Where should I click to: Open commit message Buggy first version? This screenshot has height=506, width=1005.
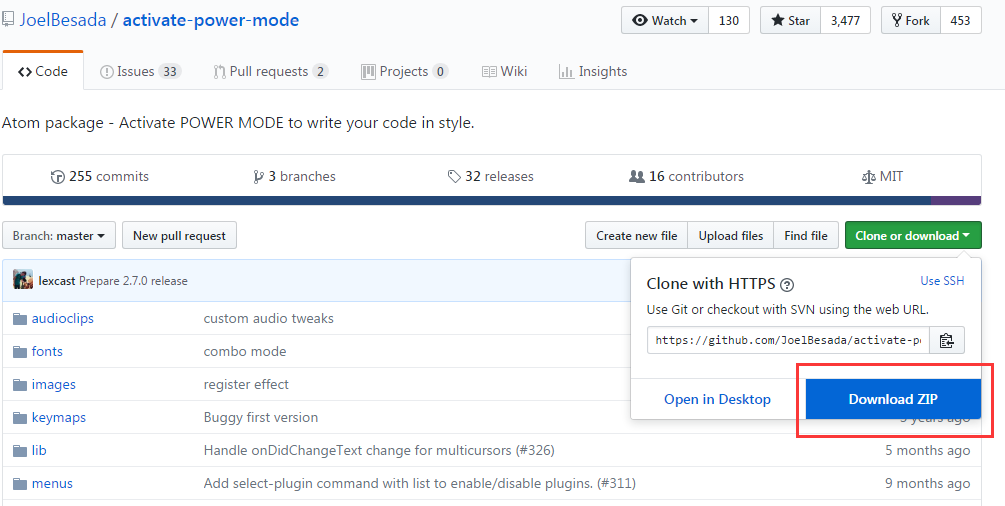261,417
